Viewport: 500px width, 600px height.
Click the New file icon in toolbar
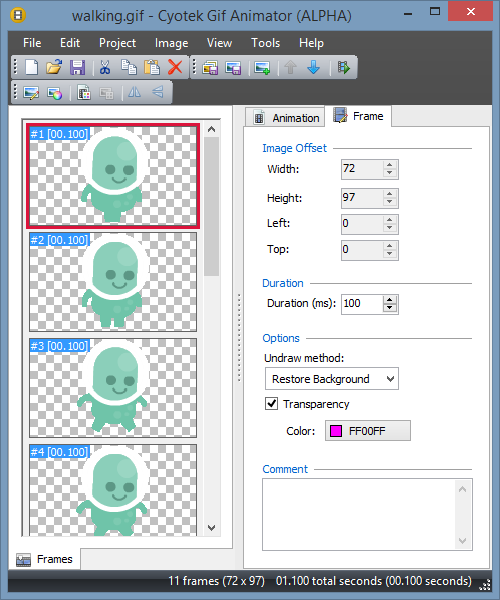coord(32,67)
